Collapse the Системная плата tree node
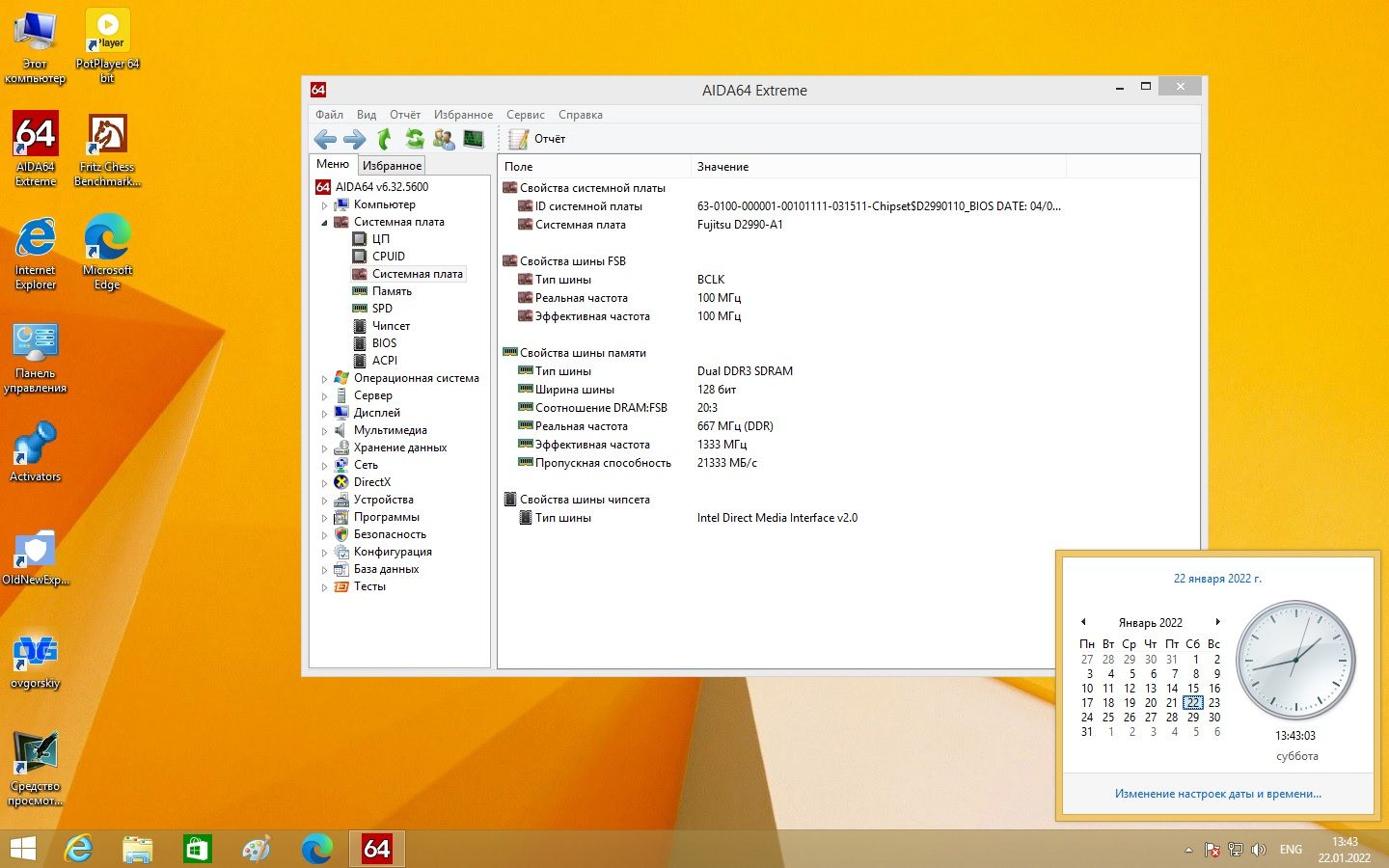 324,223
